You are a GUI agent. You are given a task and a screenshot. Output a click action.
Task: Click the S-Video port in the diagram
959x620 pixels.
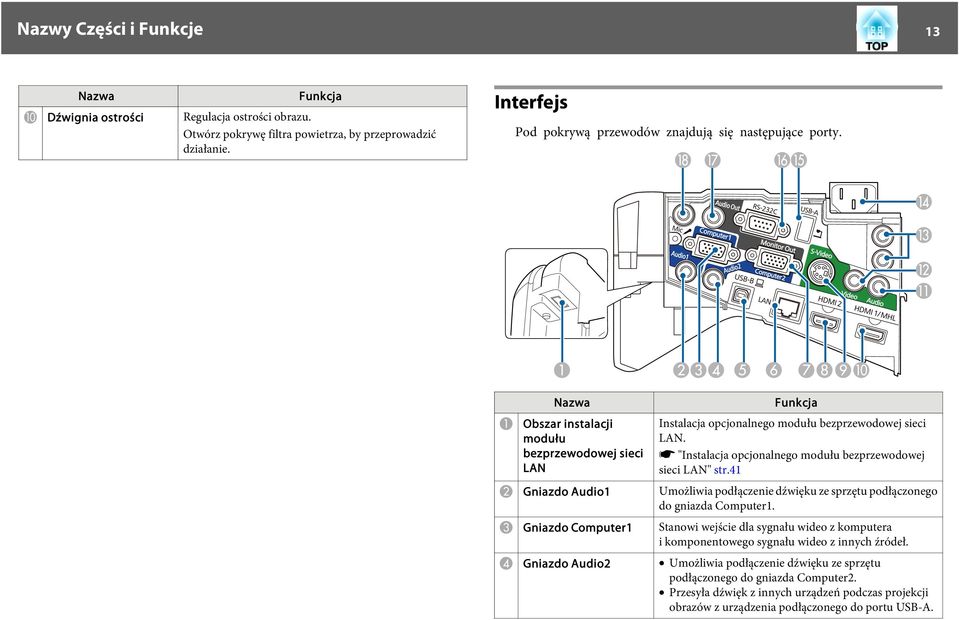(821, 273)
